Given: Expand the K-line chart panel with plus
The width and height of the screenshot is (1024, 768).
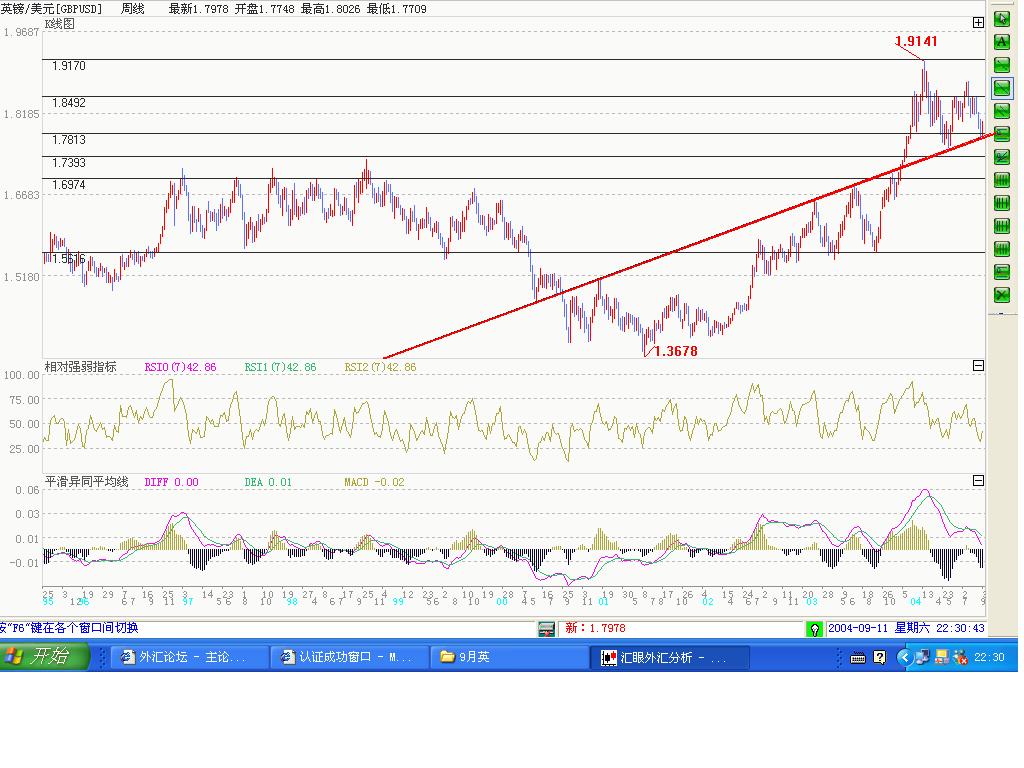Looking at the screenshot, I should 978,23.
